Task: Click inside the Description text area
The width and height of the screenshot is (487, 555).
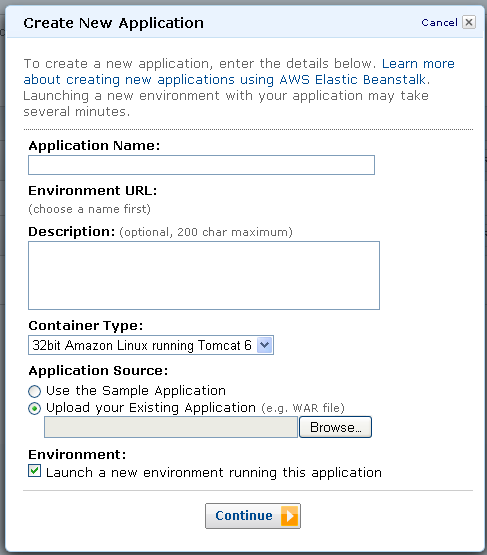Action: pyautogui.click(x=204, y=275)
